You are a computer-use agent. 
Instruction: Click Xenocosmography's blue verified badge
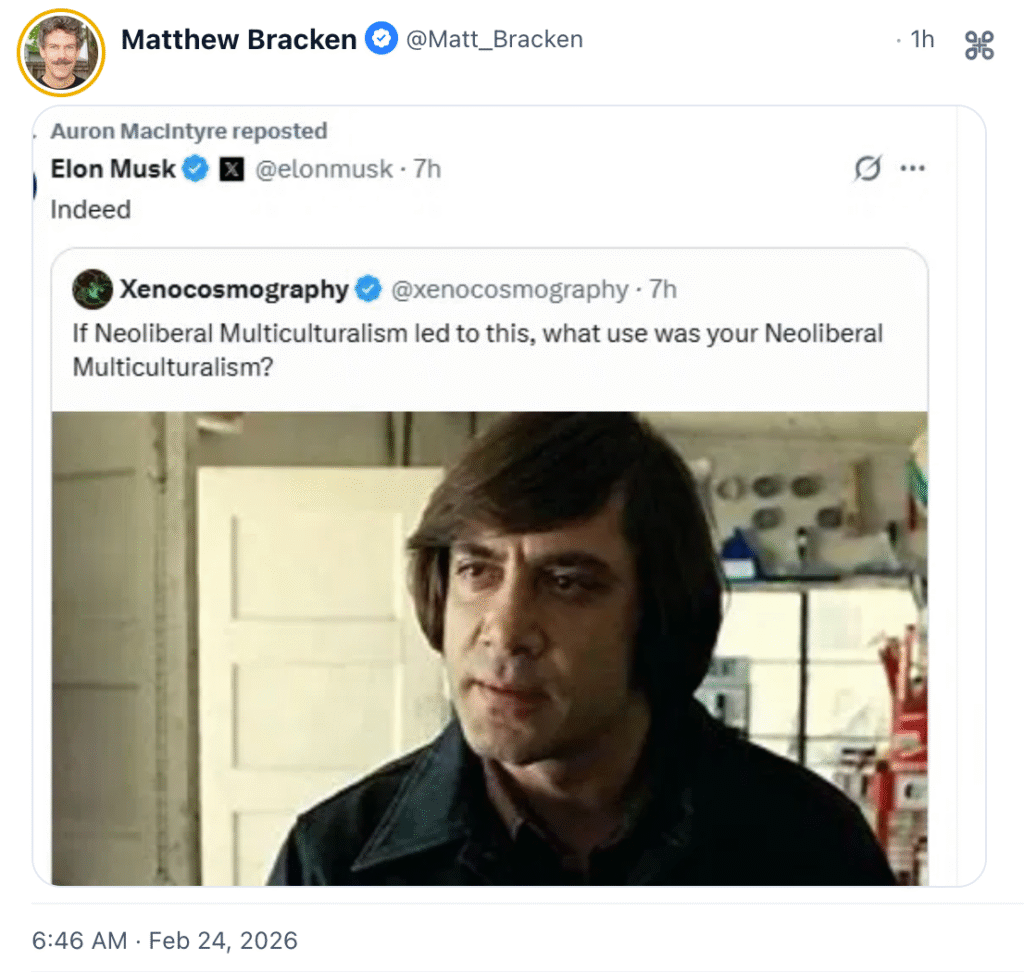tap(369, 290)
